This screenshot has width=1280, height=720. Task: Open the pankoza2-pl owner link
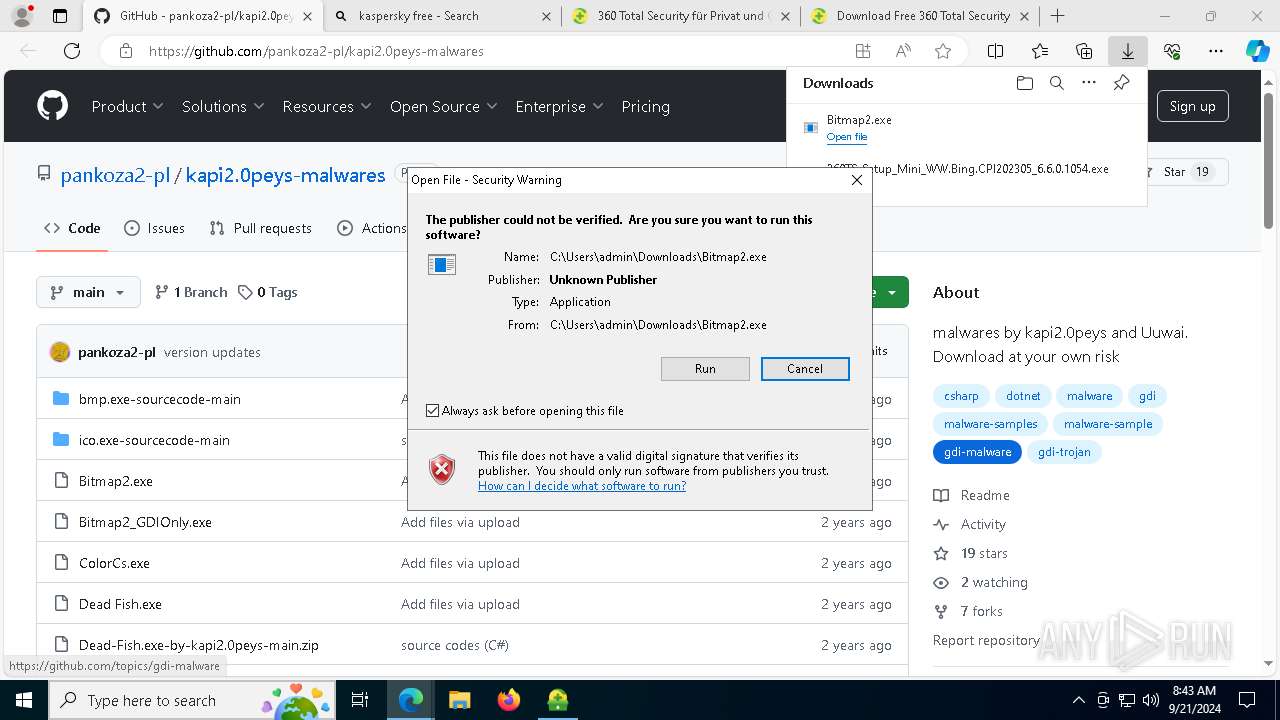pos(115,175)
